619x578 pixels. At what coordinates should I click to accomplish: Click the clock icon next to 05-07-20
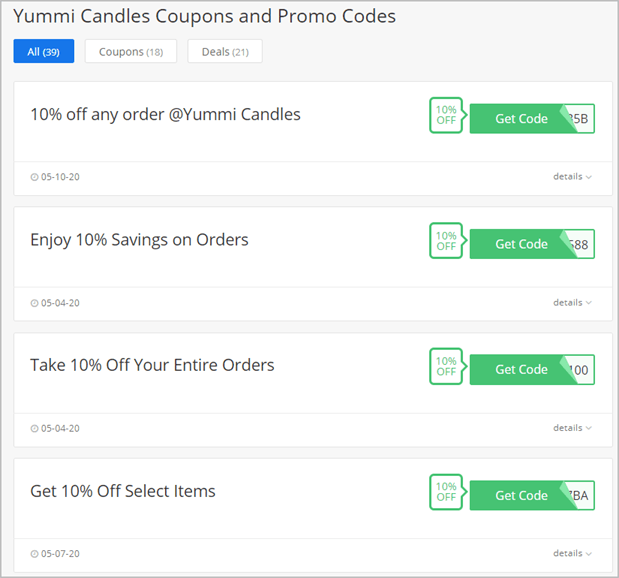point(34,554)
